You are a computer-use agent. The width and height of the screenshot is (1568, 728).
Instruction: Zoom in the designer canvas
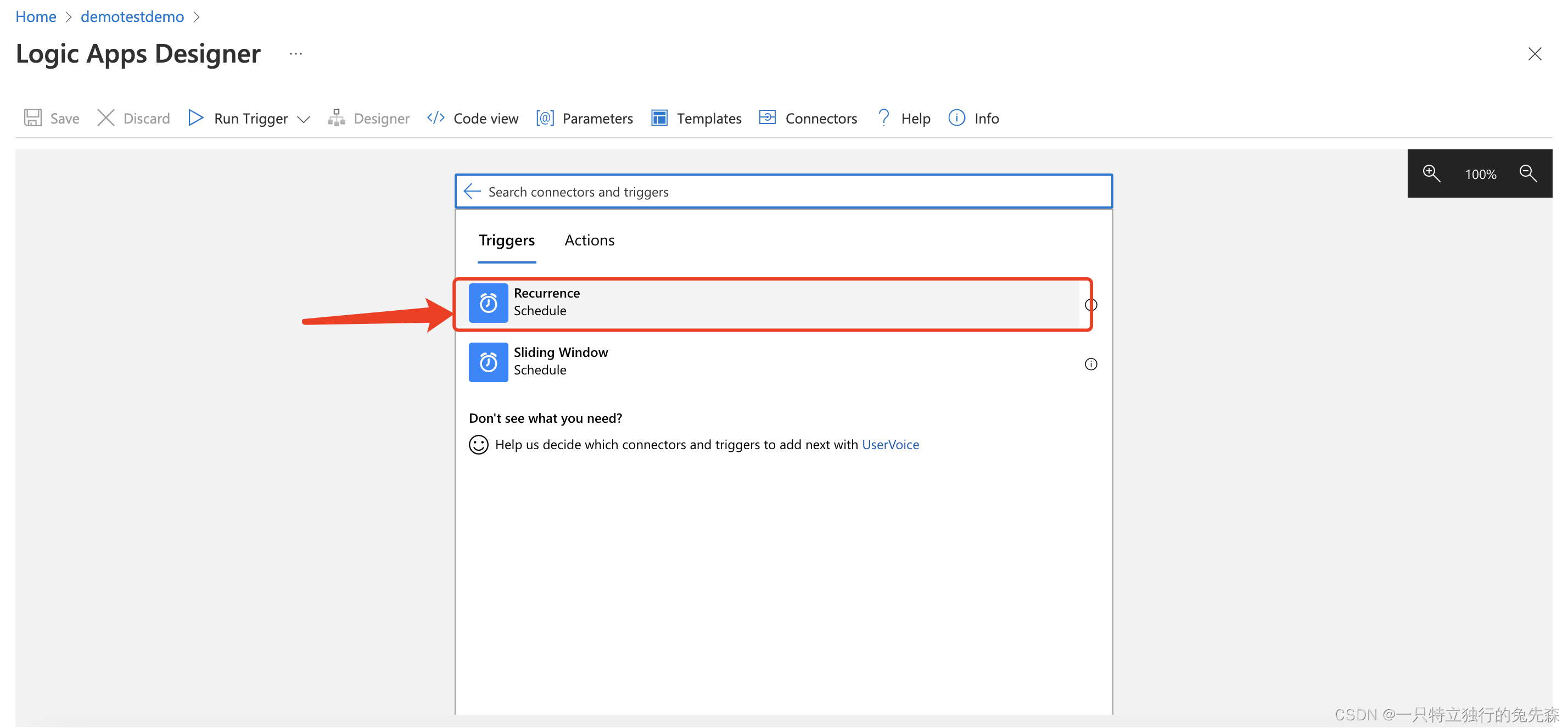[x=1431, y=174]
